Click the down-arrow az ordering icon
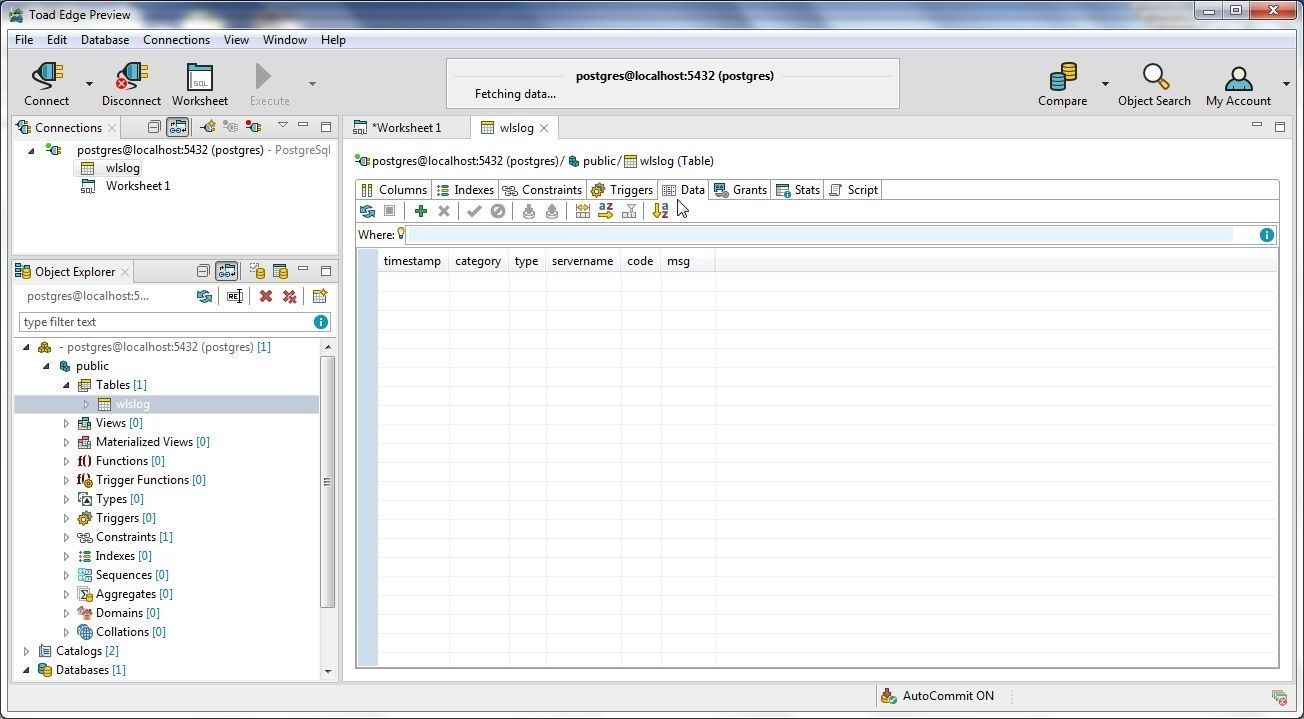1304x719 pixels. click(660, 211)
